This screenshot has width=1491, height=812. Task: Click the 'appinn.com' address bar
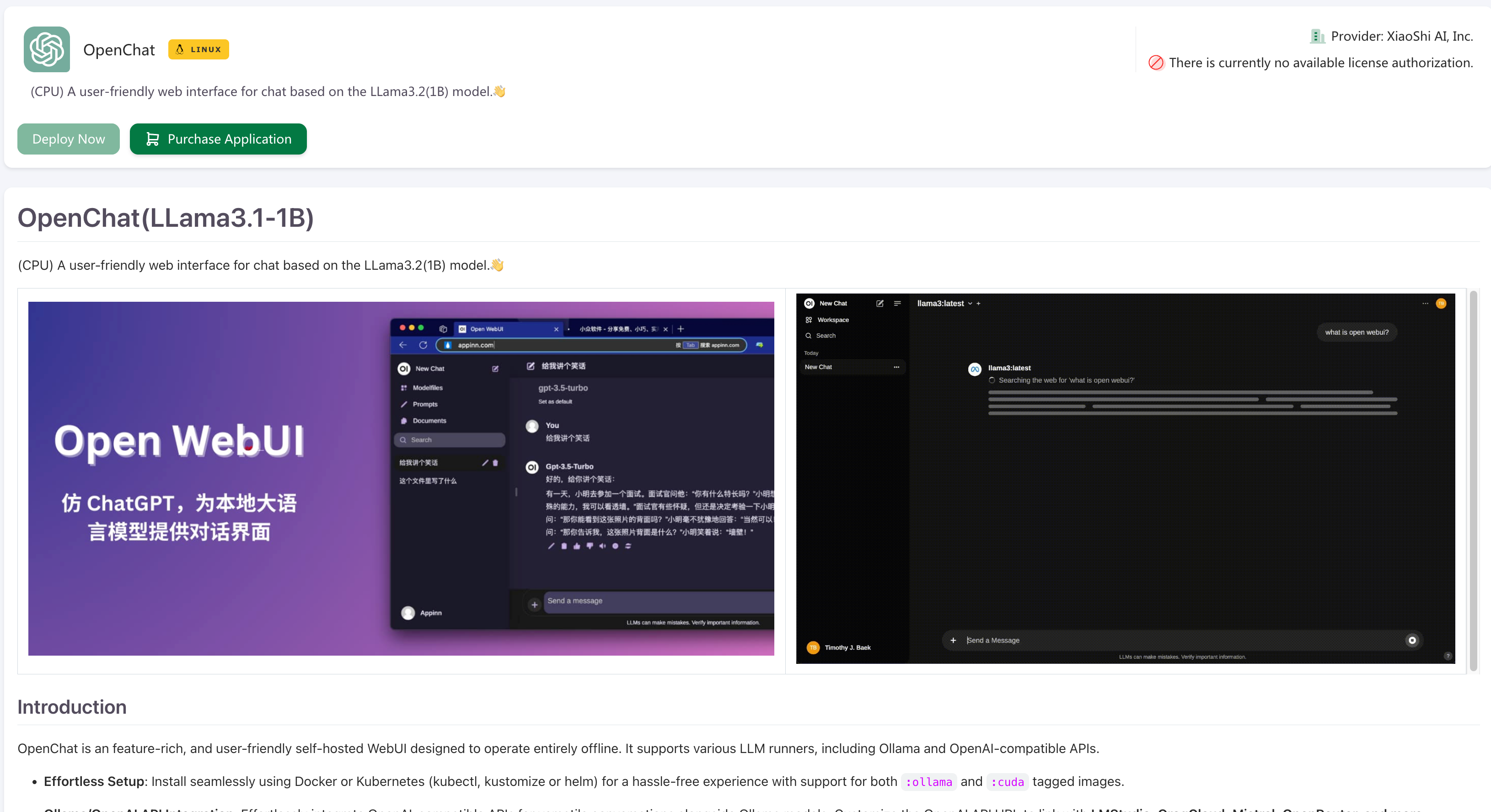(x=591, y=345)
